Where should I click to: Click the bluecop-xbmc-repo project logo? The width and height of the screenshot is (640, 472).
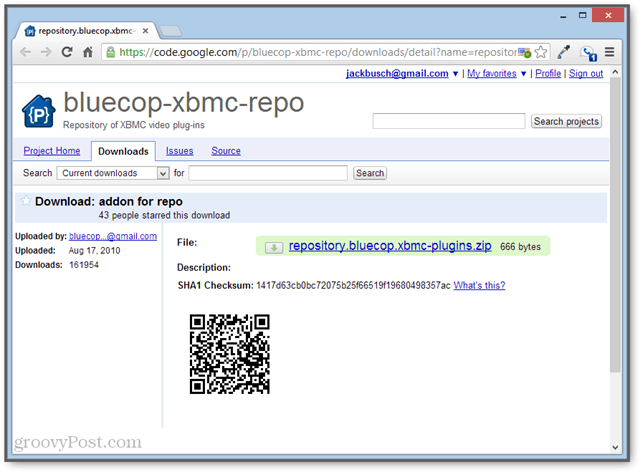[38, 111]
